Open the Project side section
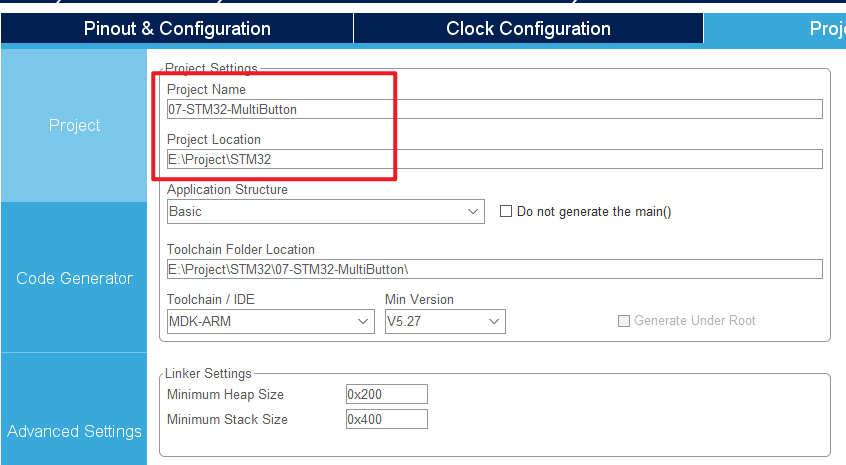 [75, 125]
